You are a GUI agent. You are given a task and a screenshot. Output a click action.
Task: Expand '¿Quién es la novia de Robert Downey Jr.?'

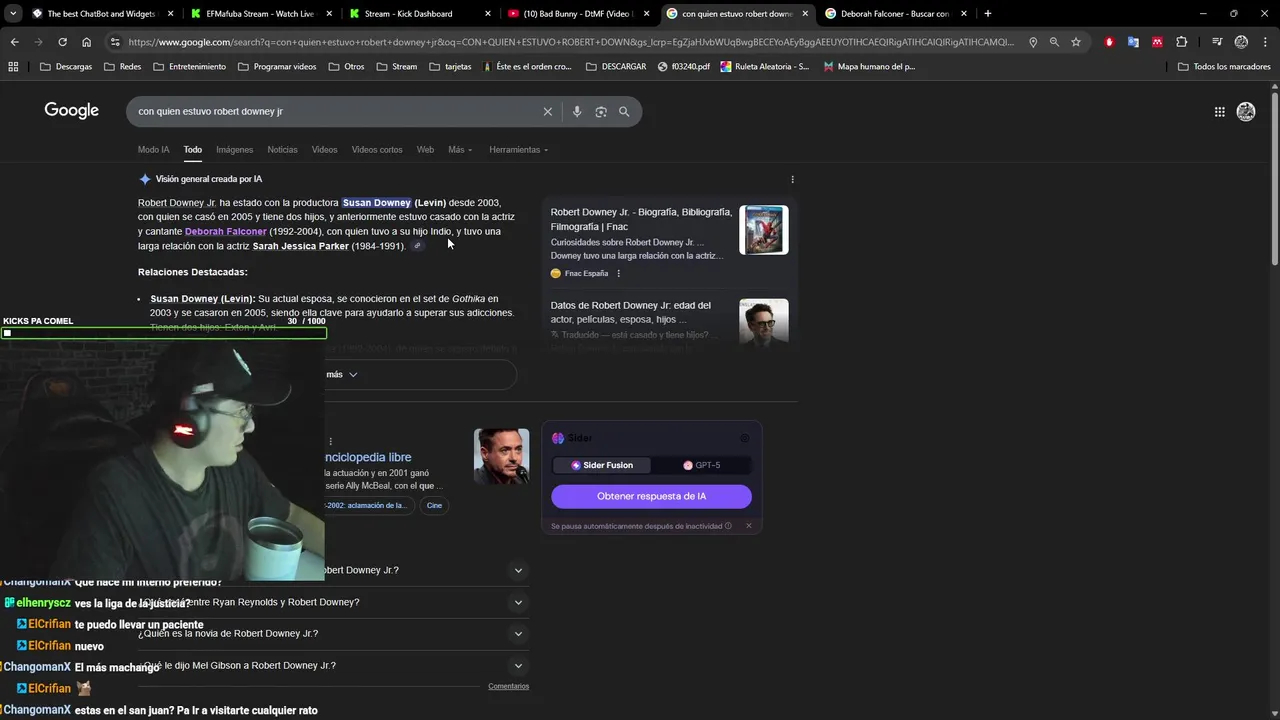tap(518, 634)
